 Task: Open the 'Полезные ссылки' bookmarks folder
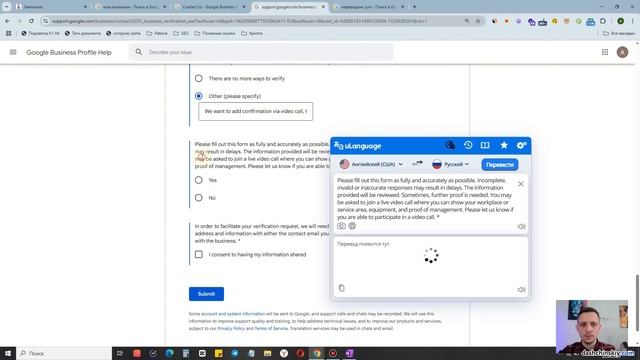click(215, 33)
